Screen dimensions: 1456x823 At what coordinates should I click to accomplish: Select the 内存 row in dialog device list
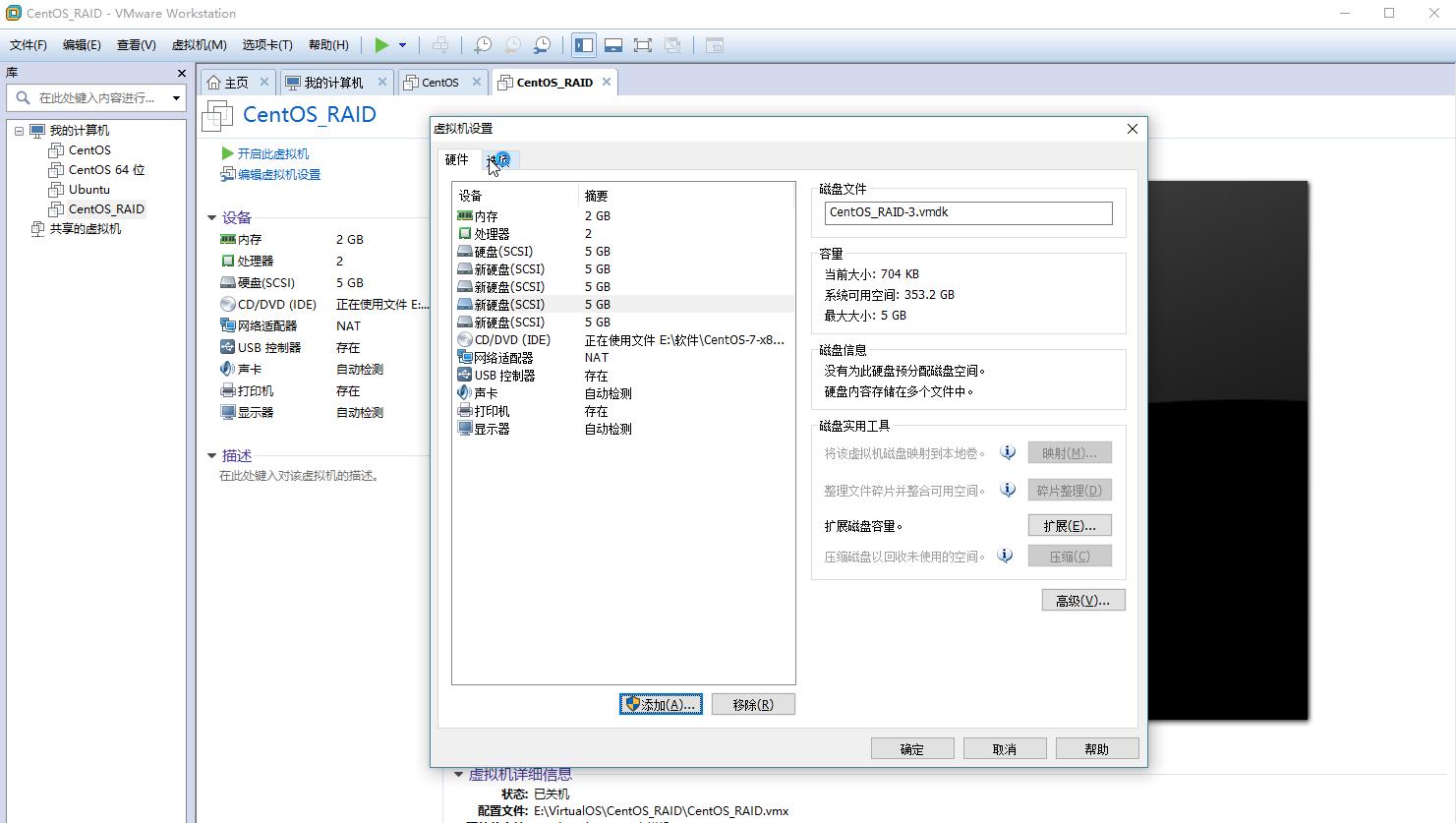[623, 215]
